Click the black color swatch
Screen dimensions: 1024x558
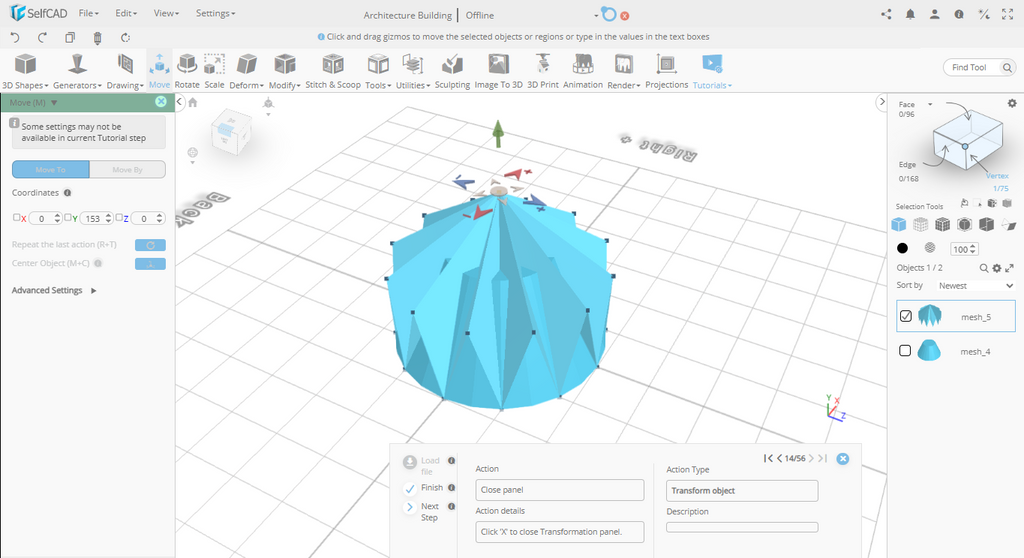[902, 248]
